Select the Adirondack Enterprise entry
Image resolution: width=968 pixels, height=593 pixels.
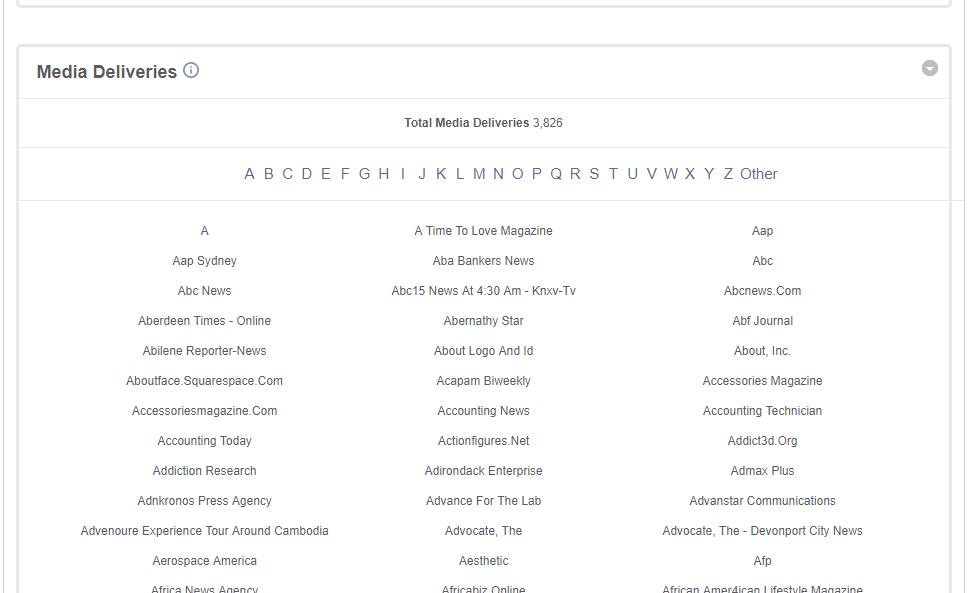[x=483, y=471]
